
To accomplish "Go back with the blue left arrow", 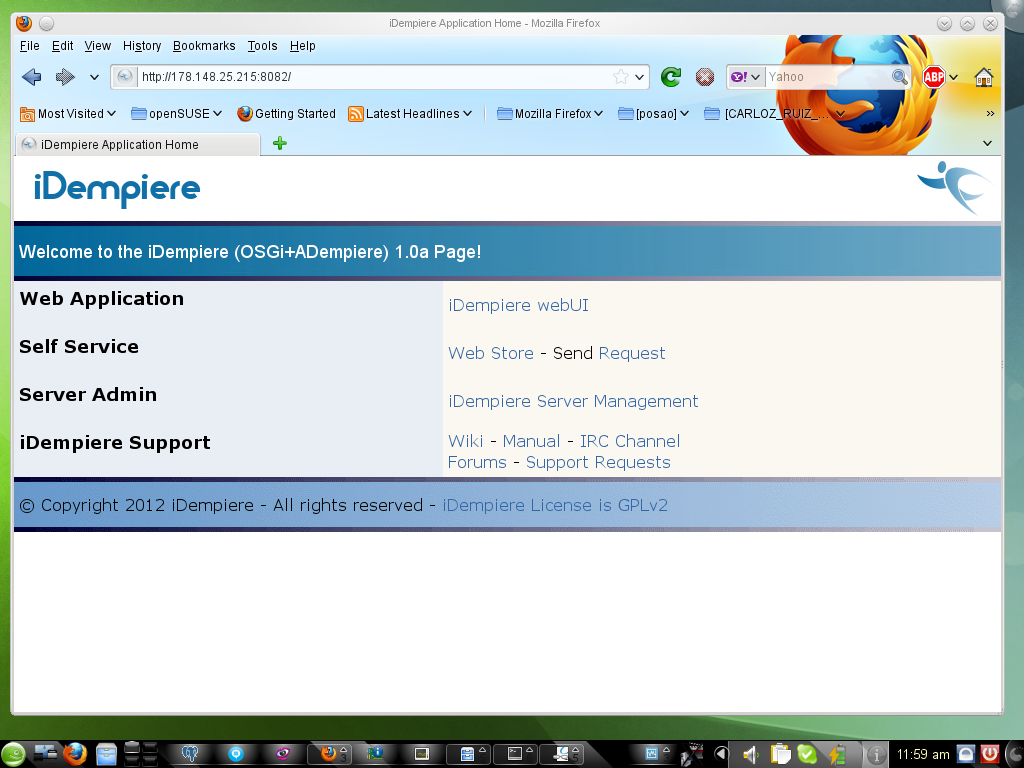I will 31,77.
